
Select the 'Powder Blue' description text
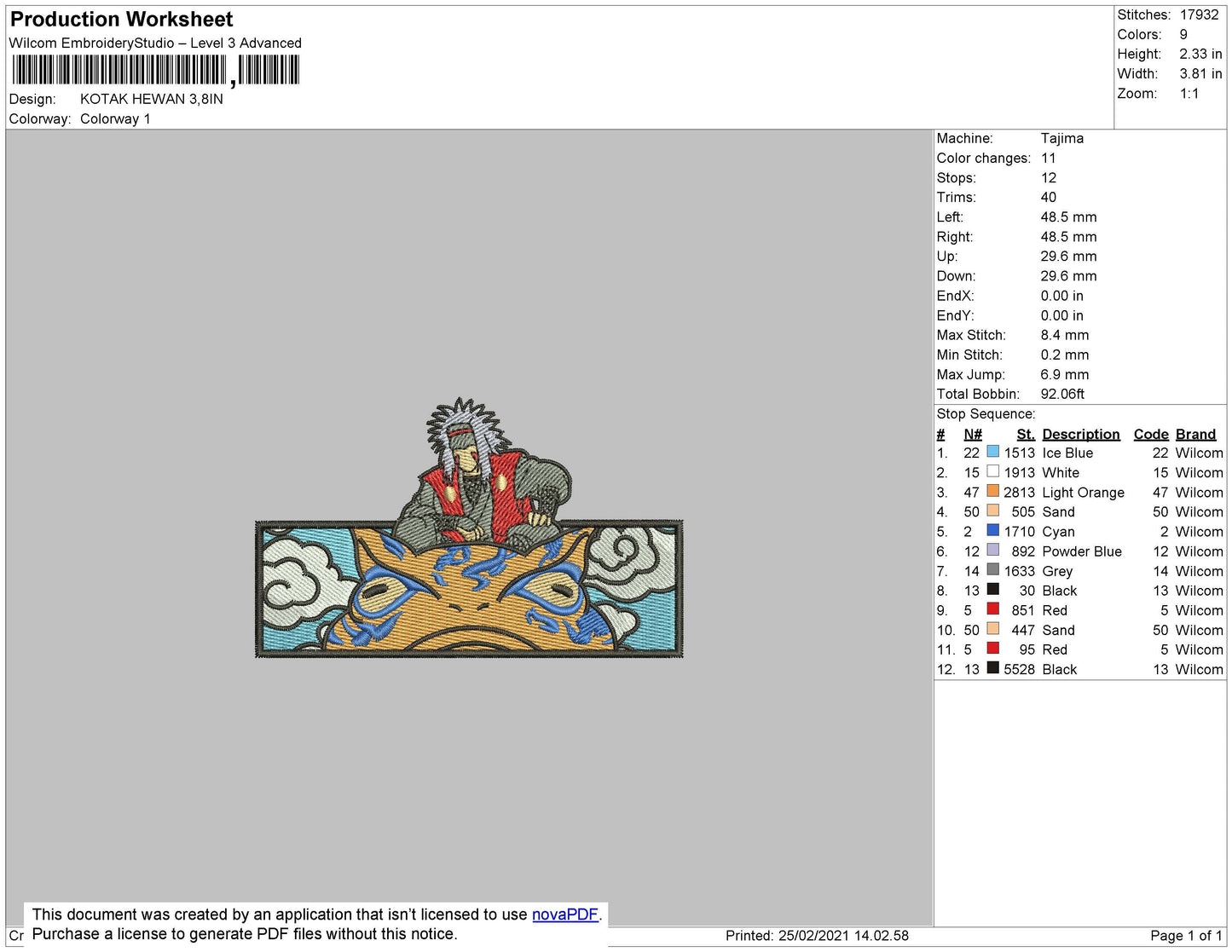tap(1082, 551)
